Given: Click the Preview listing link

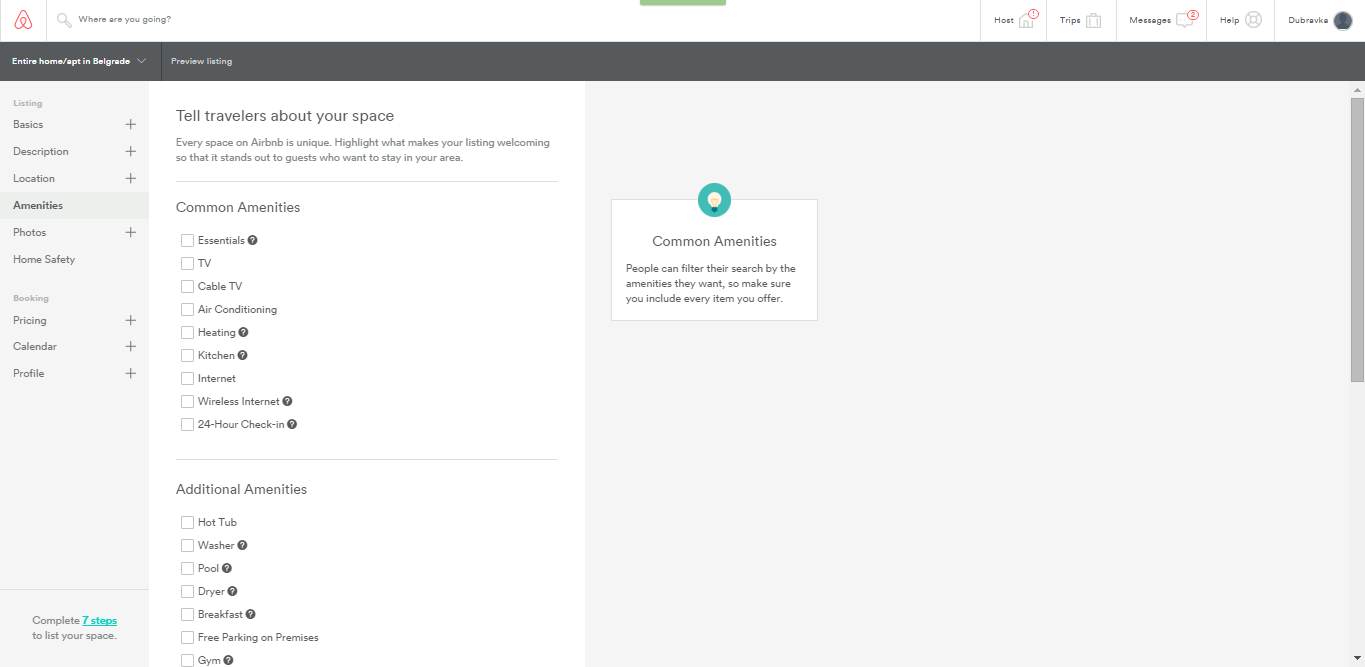Looking at the screenshot, I should [x=201, y=61].
